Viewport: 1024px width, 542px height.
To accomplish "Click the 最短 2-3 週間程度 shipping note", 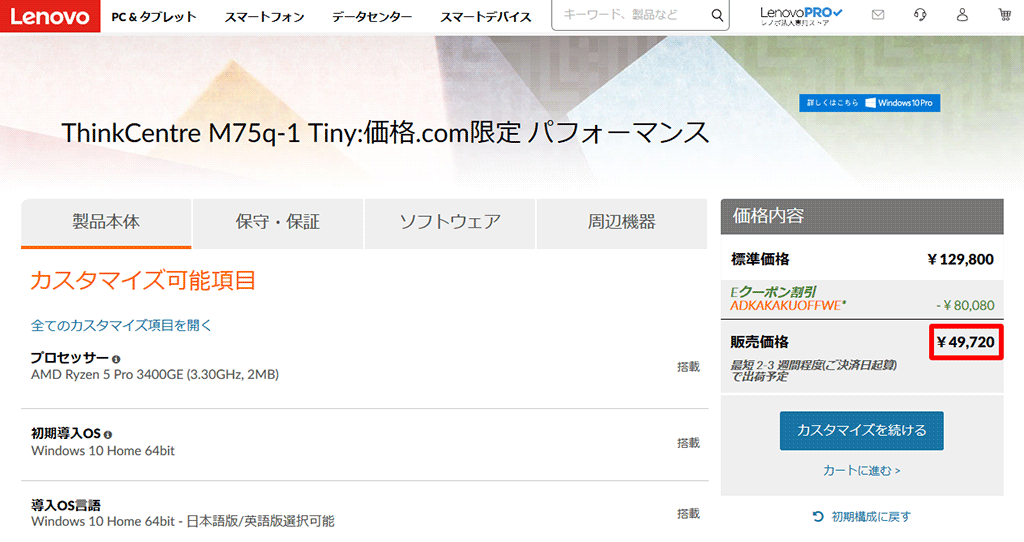I will click(x=814, y=370).
